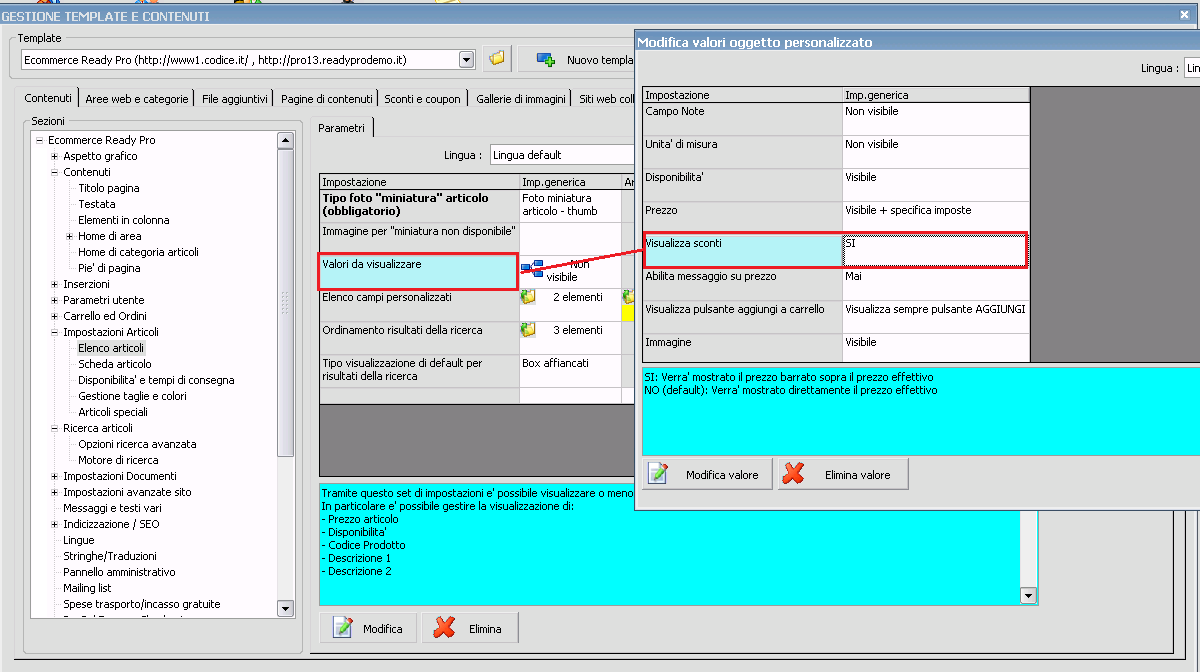Select Pannello amministrativo tree item
This screenshot has height=672, width=1200.
119,572
